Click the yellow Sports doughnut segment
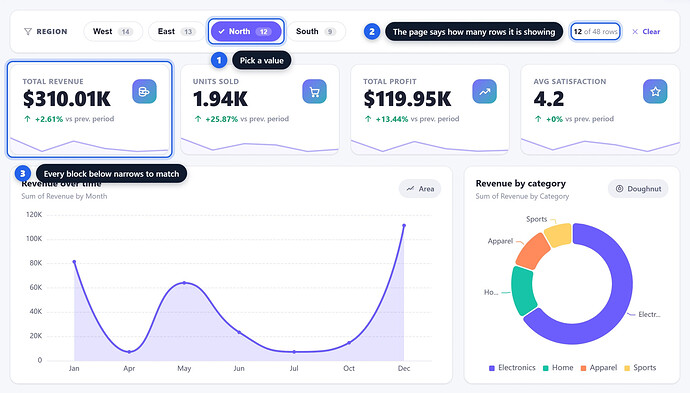This screenshot has width=690, height=393. click(558, 235)
